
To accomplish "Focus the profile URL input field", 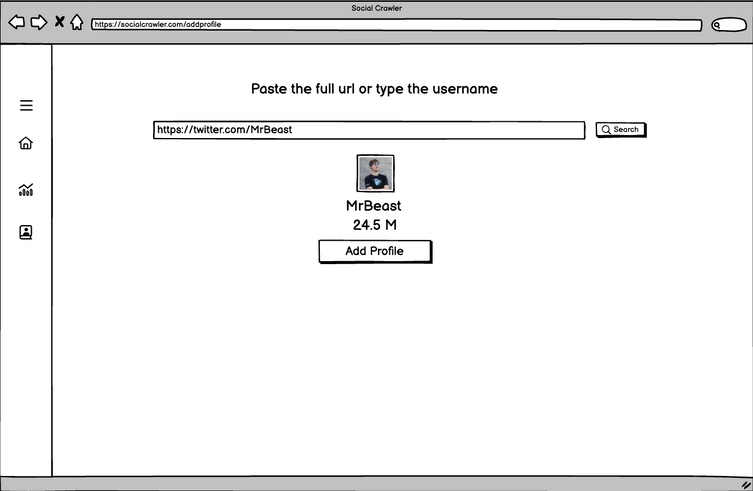I will click(369, 130).
